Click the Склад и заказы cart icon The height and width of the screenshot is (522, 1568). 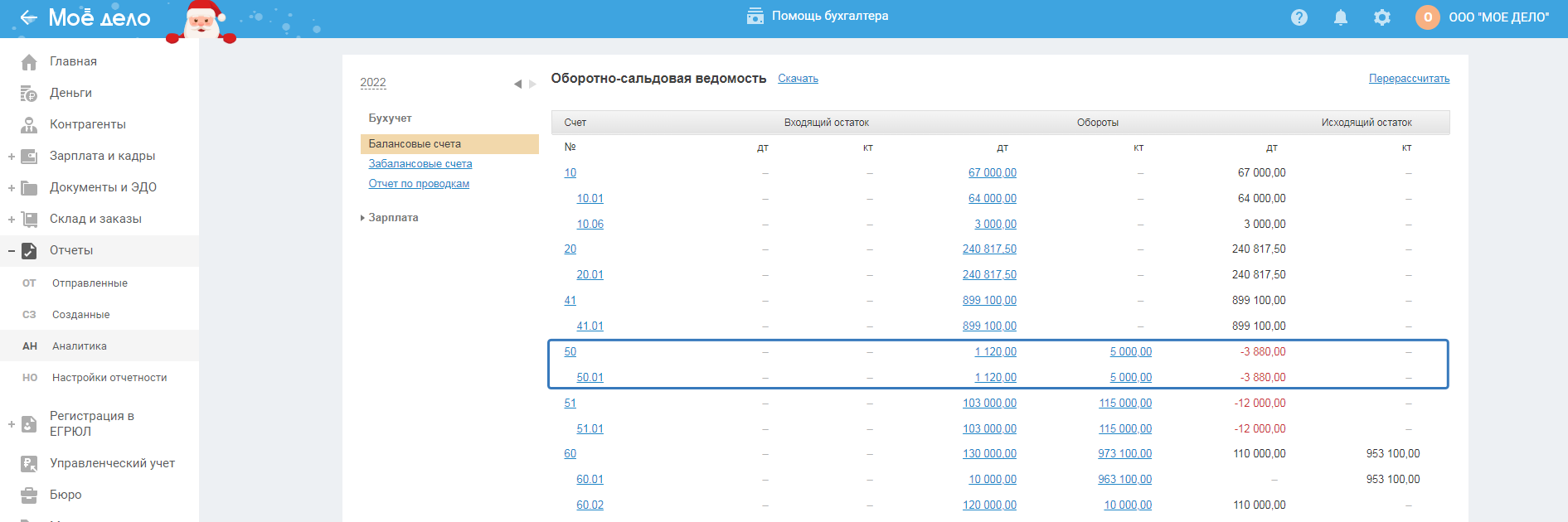29,220
